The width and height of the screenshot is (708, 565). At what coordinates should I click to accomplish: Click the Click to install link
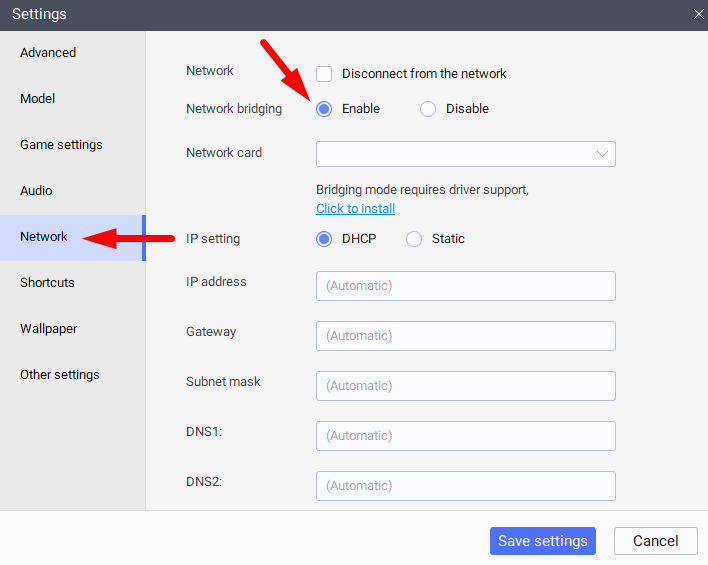[x=355, y=209]
